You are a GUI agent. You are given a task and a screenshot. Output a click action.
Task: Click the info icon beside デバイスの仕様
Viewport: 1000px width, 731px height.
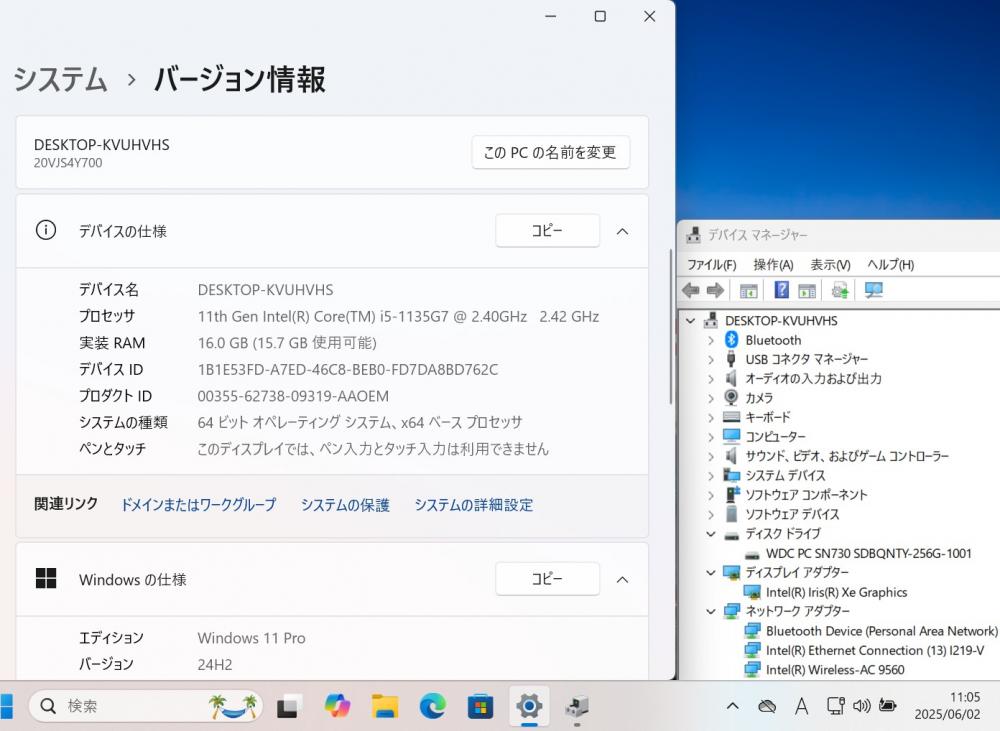coord(46,230)
